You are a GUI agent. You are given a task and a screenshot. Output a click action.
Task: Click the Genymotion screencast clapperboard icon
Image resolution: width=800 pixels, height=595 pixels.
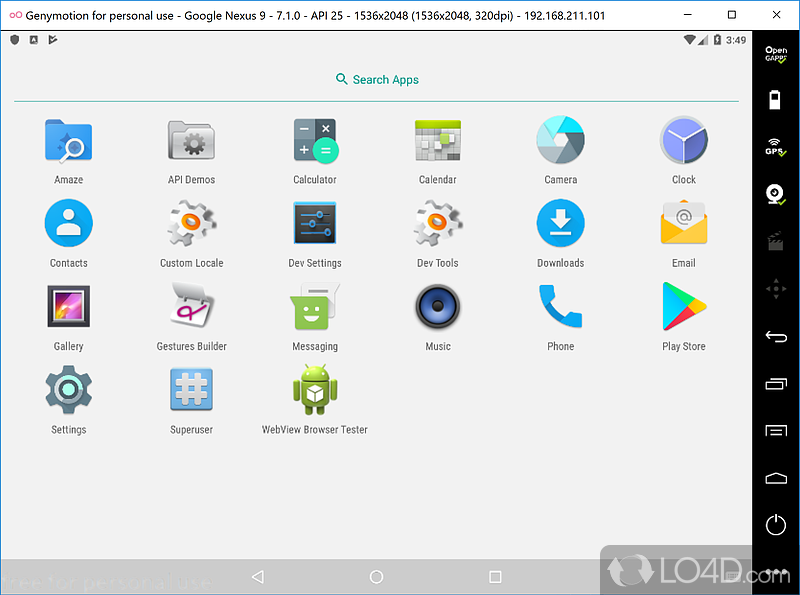[x=776, y=241]
